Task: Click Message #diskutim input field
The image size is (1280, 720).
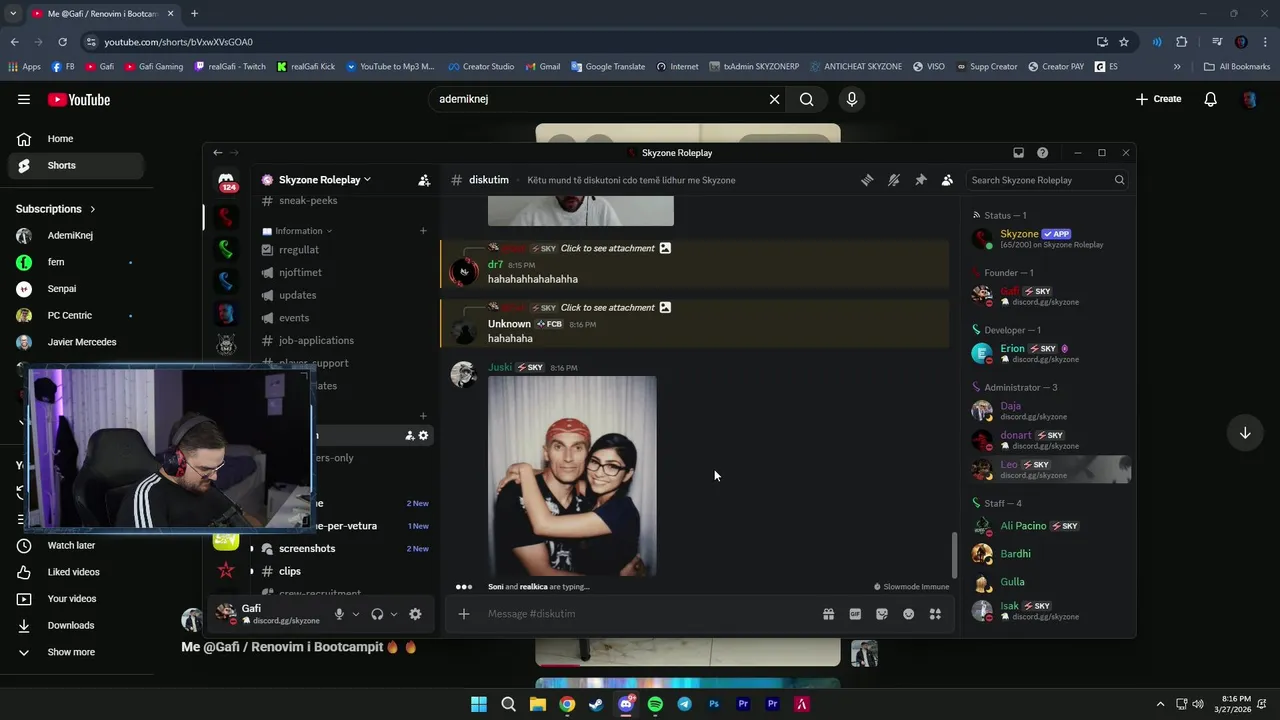Action: click(645, 614)
